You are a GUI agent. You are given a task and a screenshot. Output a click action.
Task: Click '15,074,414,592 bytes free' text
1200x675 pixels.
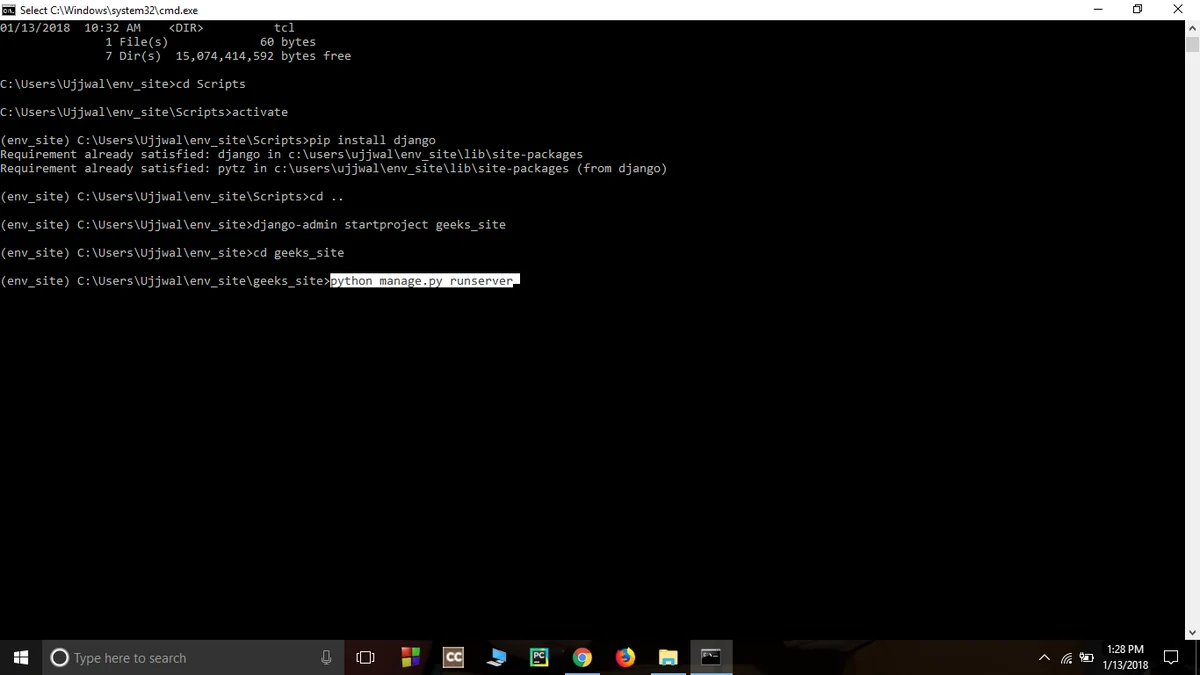(263, 56)
